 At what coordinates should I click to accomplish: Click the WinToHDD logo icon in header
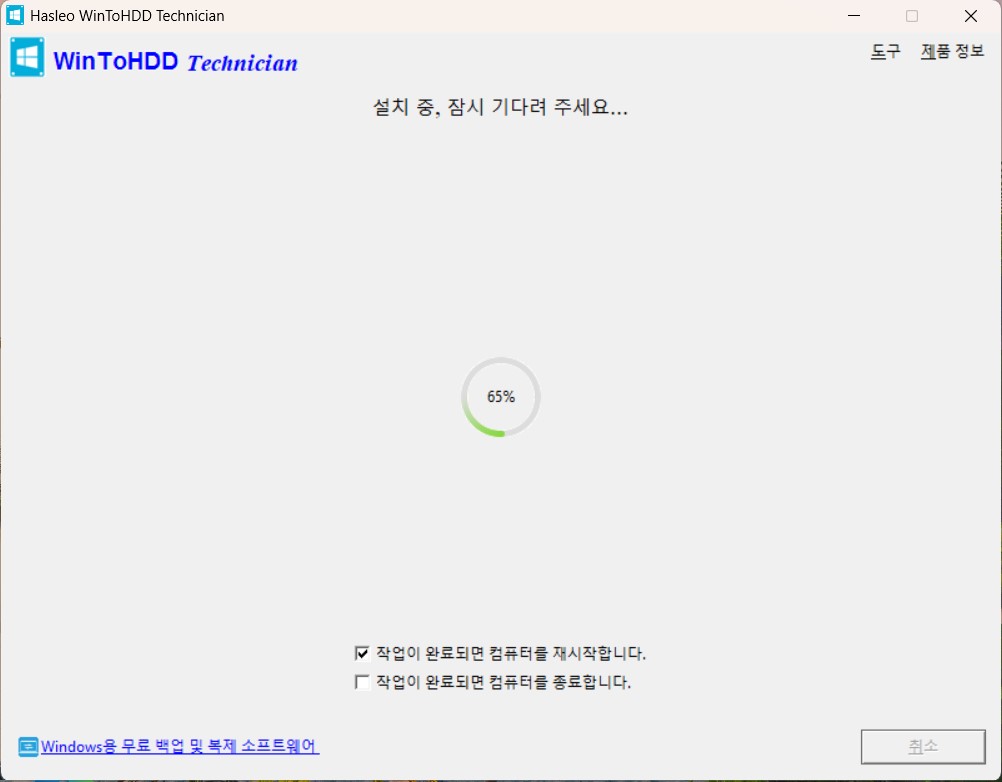pos(27,58)
